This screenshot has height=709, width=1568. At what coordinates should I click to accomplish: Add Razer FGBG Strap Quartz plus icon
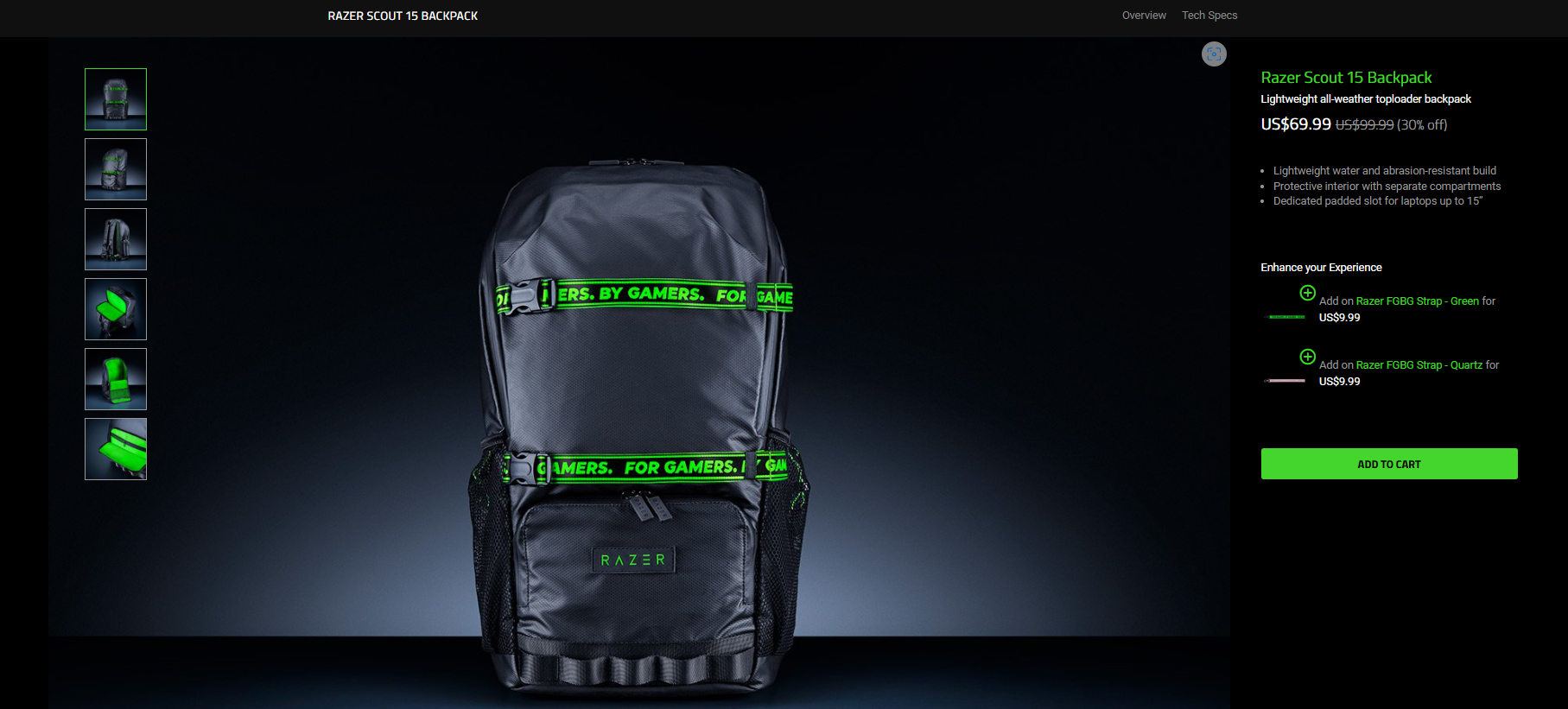click(x=1308, y=357)
